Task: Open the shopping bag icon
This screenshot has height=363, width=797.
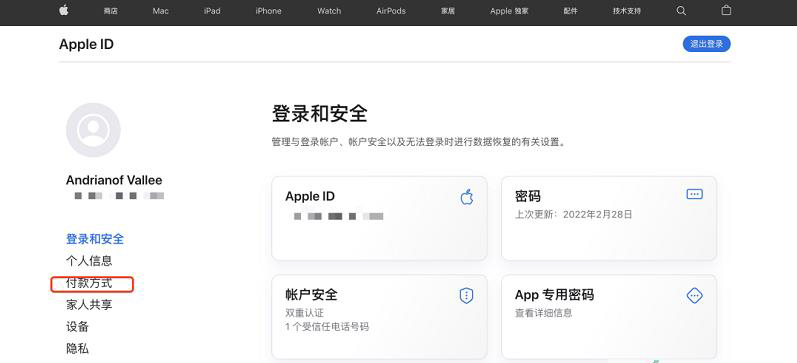Action: pyautogui.click(x=726, y=10)
